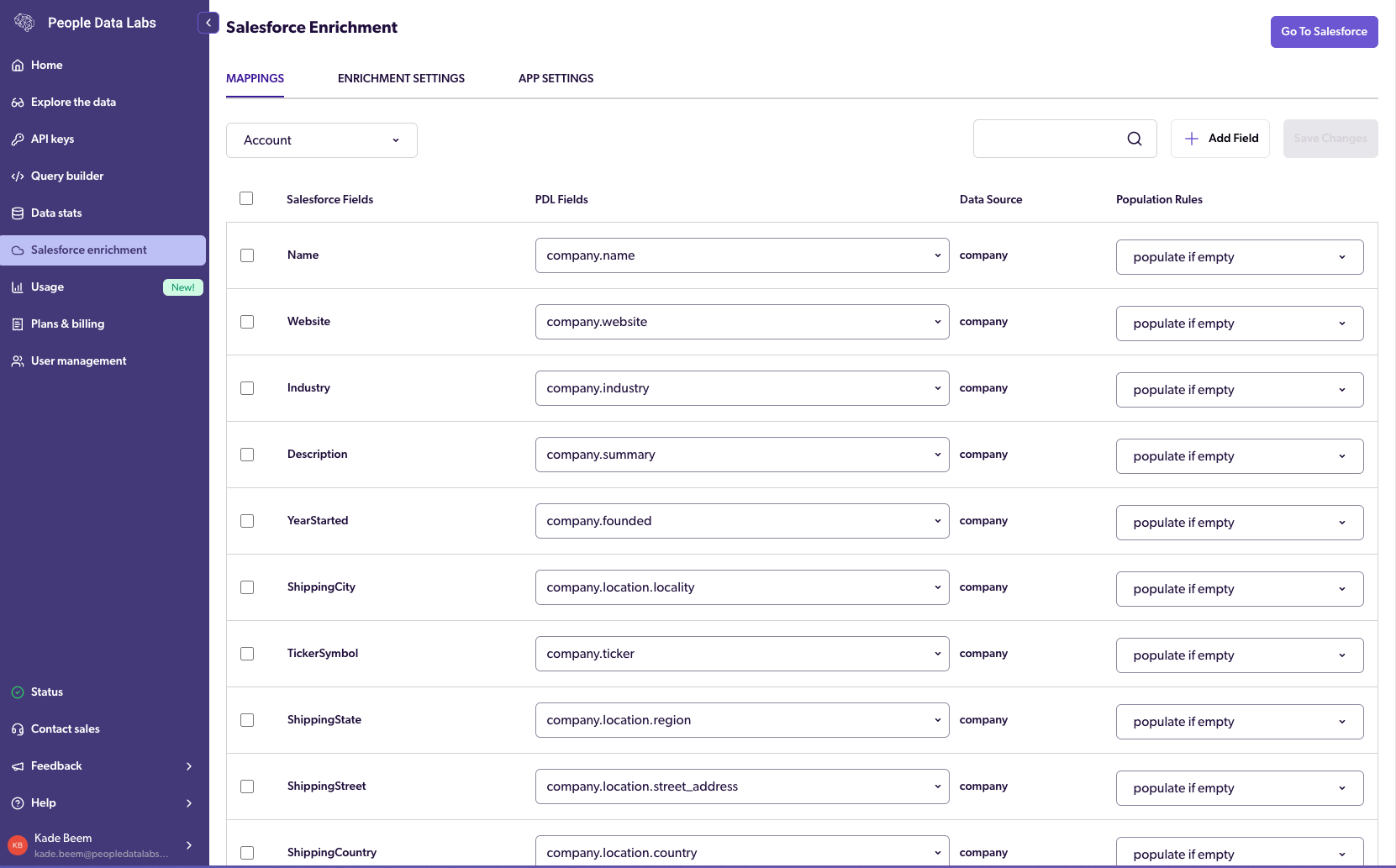Check the TickerSymbol row checkbox
Viewport: 1396px width, 868px height.
[247, 654]
